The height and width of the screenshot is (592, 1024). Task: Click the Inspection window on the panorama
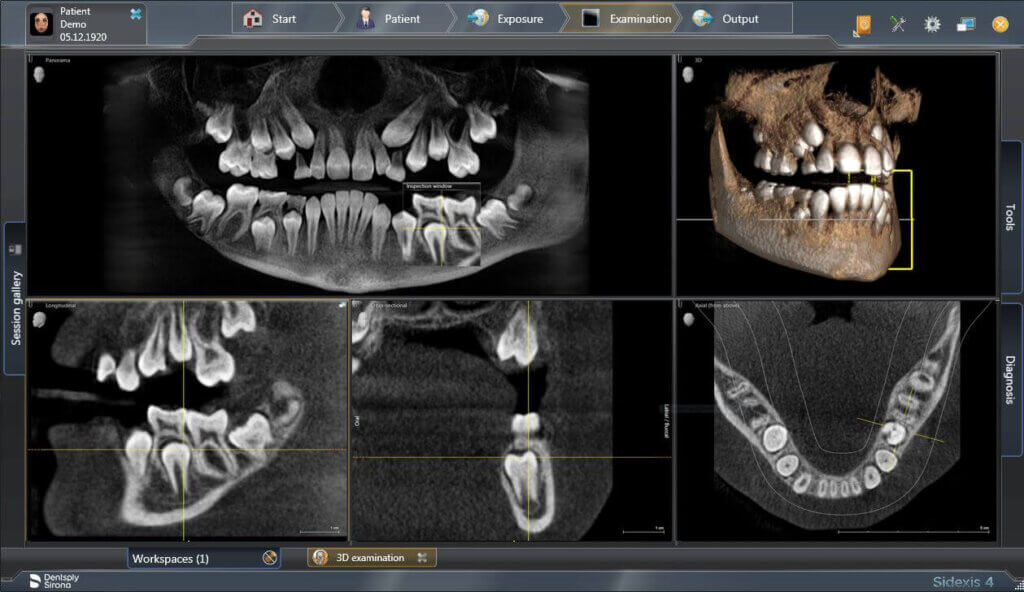click(441, 224)
